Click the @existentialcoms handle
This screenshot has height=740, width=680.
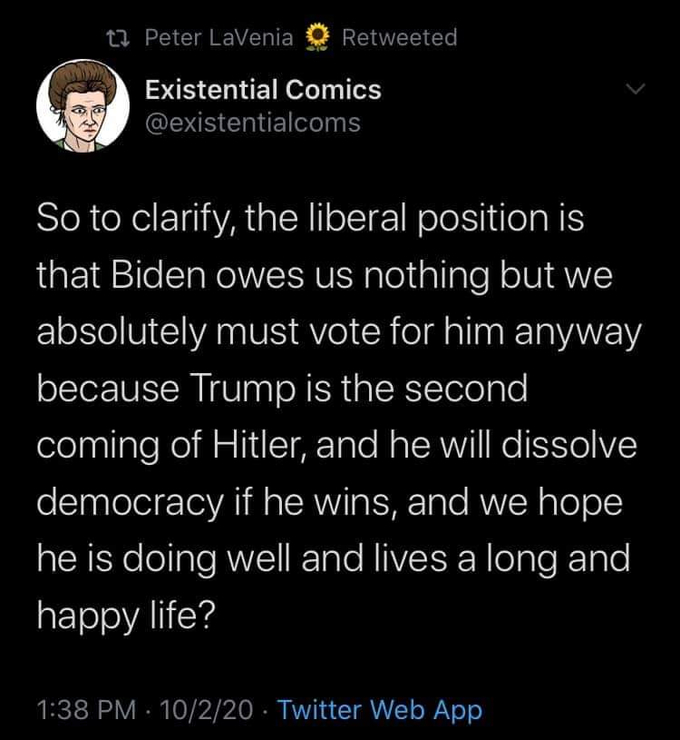(252, 123)
